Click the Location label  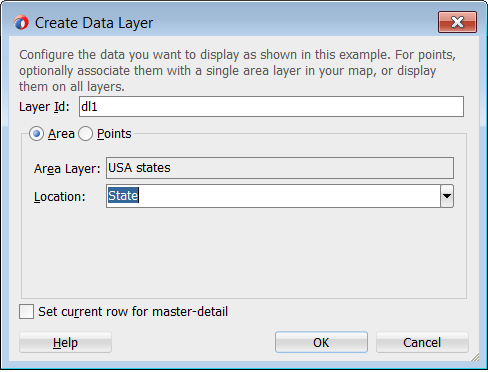pyautogui.click(x=60, y=197)
